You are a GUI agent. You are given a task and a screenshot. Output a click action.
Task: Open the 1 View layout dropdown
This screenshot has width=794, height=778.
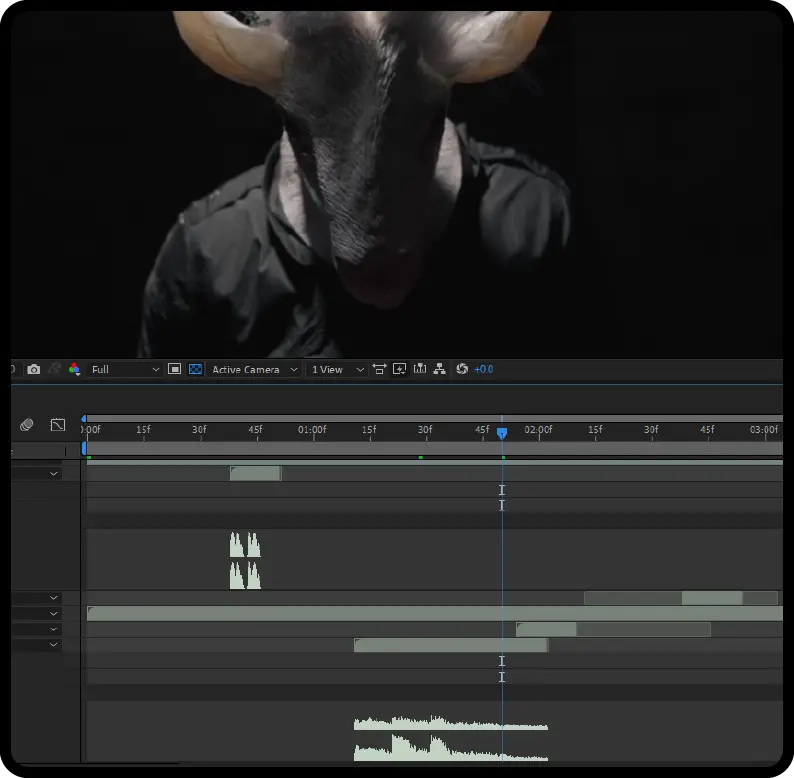[337, 369]
